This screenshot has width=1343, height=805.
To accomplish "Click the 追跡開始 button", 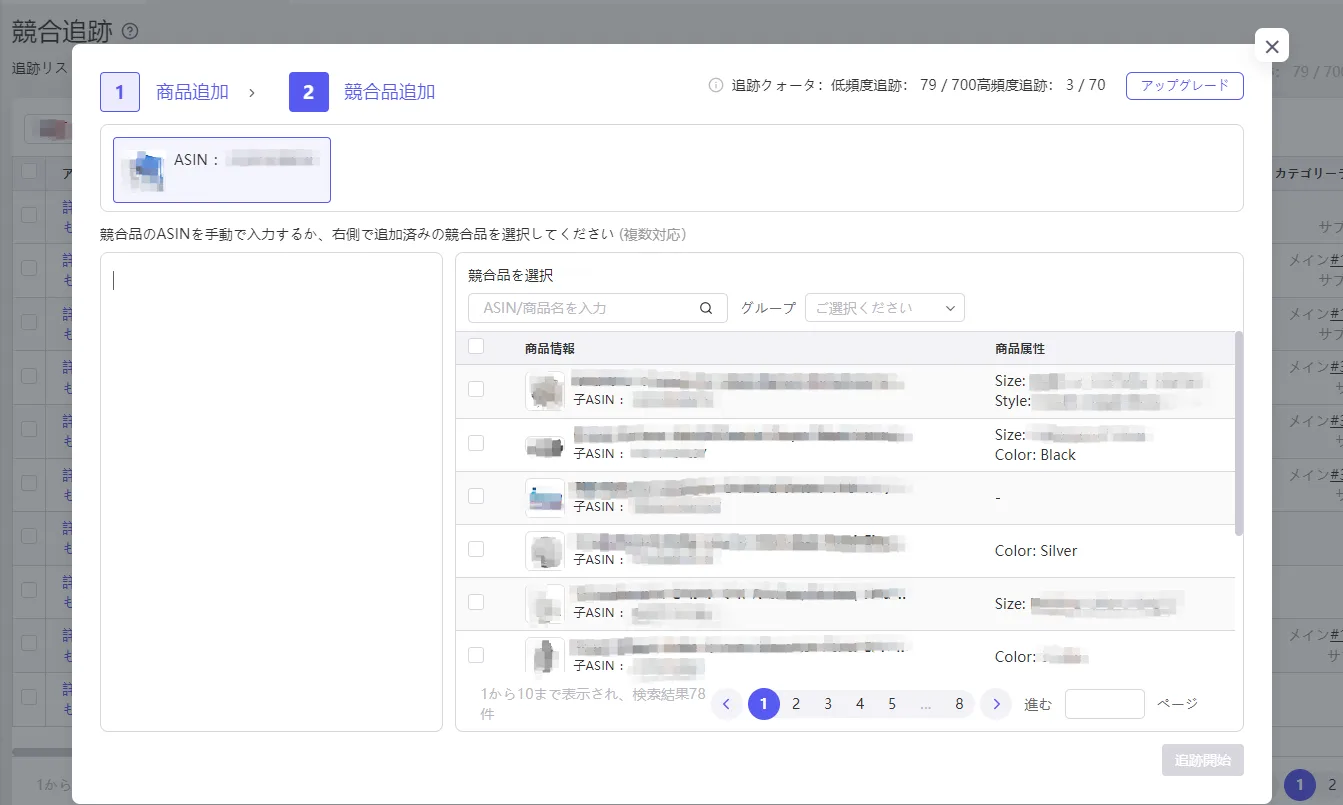I will click(1203, 760).
